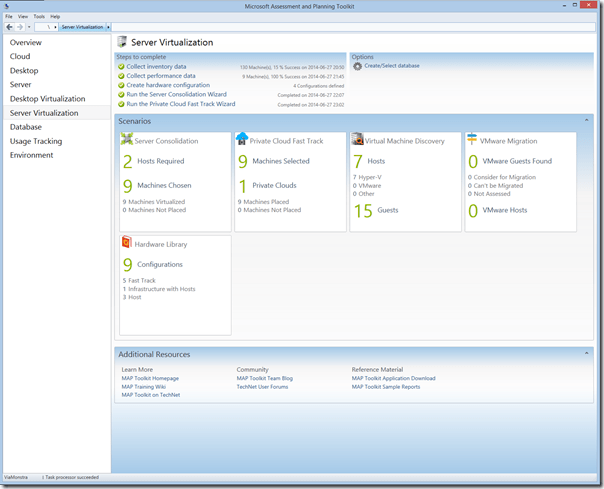
Task: Open the Tools menu
Action: click(x=38, y=17)
